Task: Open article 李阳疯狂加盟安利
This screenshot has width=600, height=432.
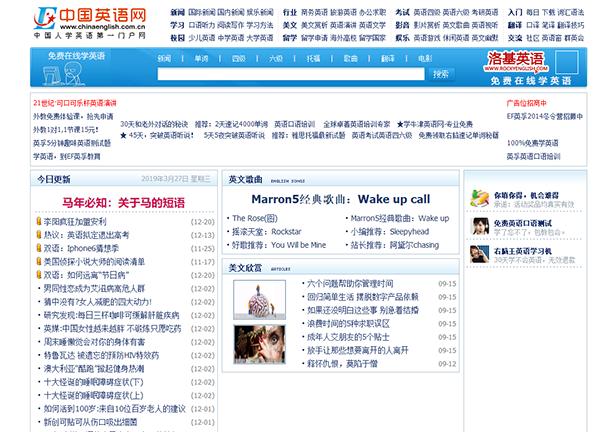Action: 75,222
